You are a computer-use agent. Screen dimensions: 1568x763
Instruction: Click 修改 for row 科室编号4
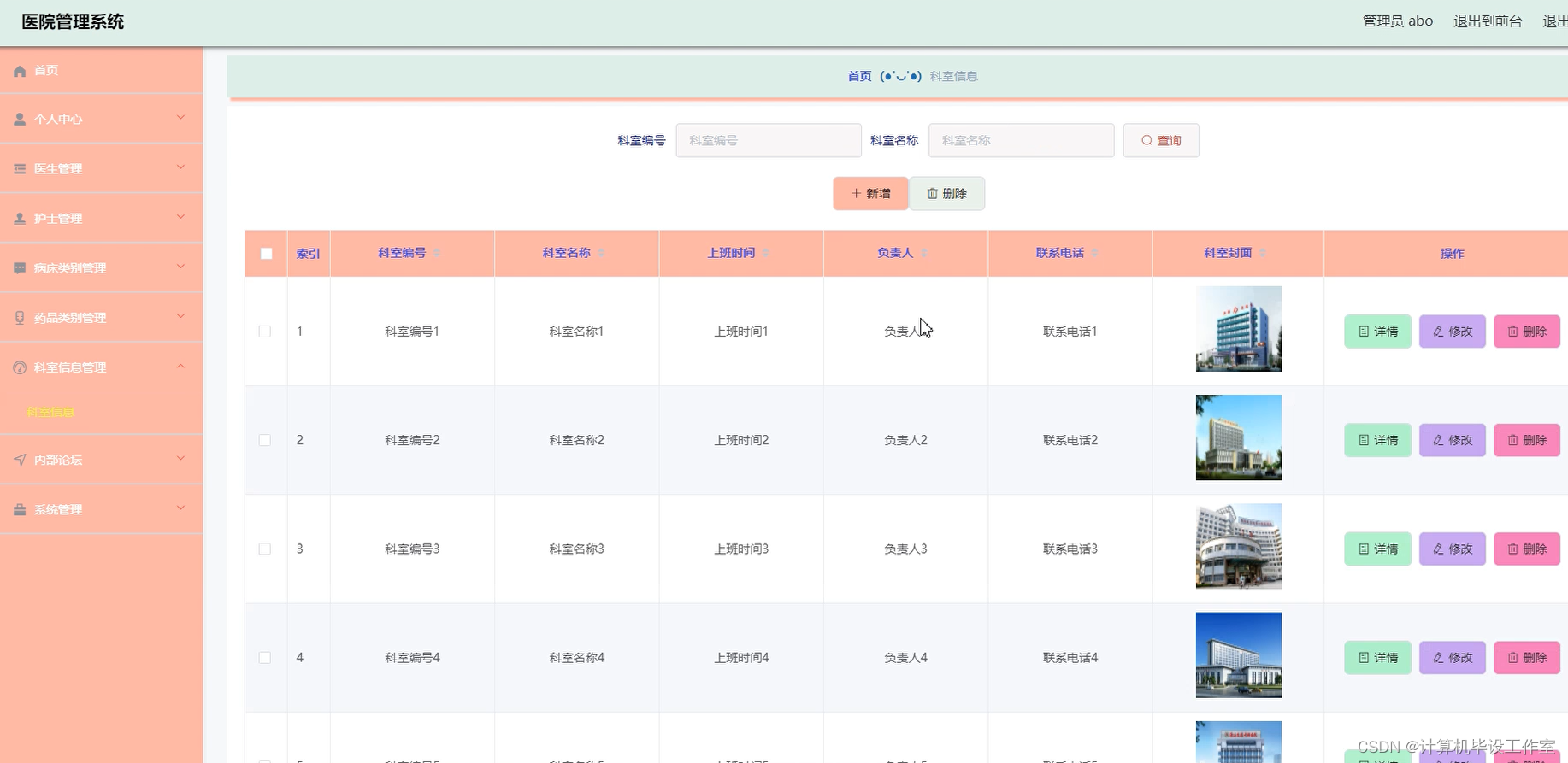coord(1453,658)
